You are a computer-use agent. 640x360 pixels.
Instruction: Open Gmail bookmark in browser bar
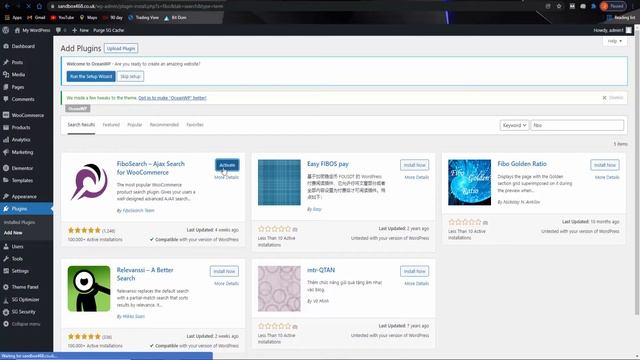(x=36, y=18)
